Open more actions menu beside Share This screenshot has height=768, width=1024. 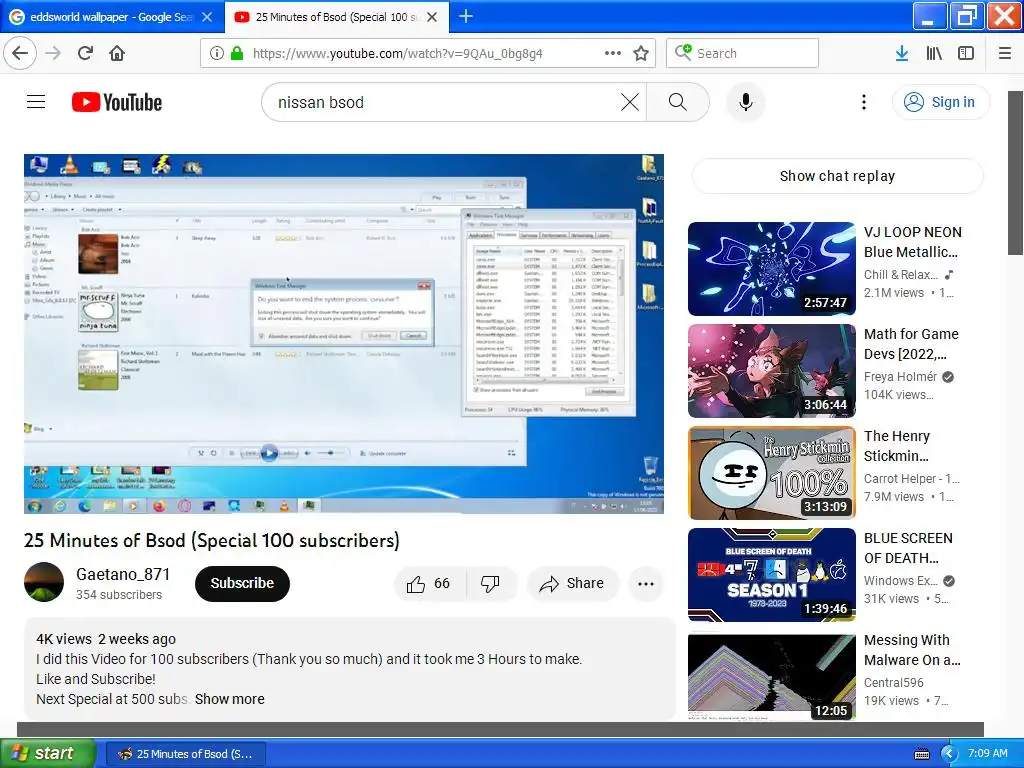click(x=646, y=583)
